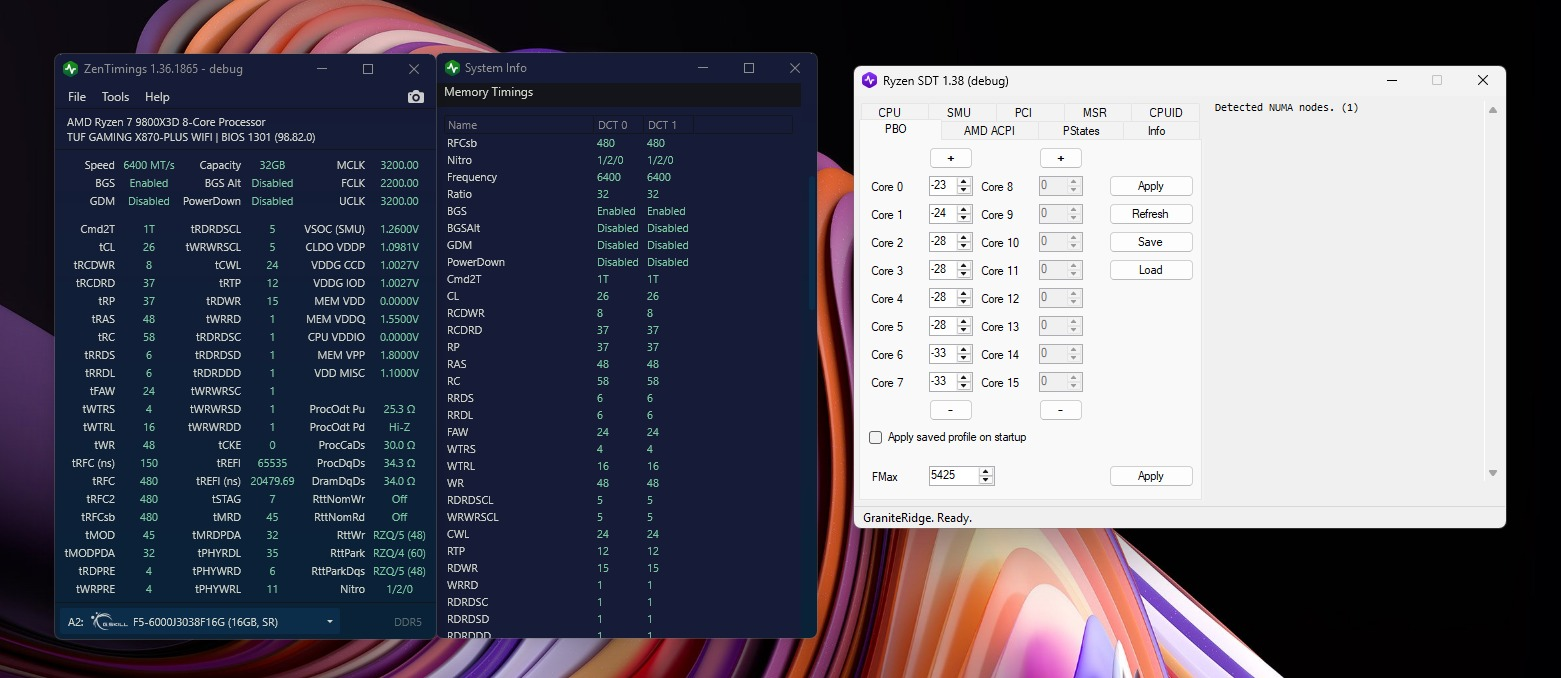Click the Ryzen SDT log scrollbar down arrow
1561x678 pixels.
pos(1493,473)
